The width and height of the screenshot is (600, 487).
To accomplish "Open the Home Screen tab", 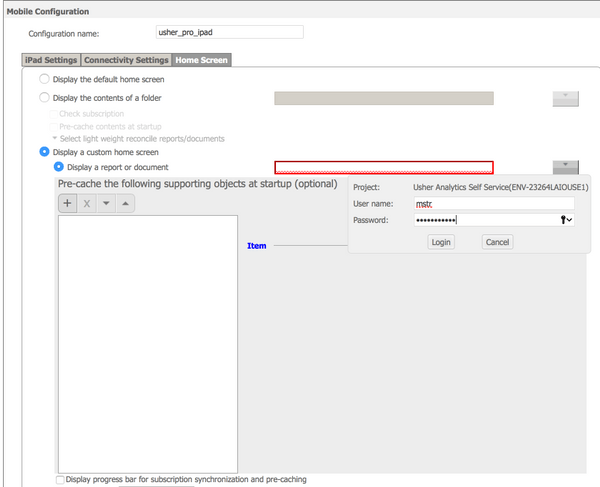I will (201, 60).
